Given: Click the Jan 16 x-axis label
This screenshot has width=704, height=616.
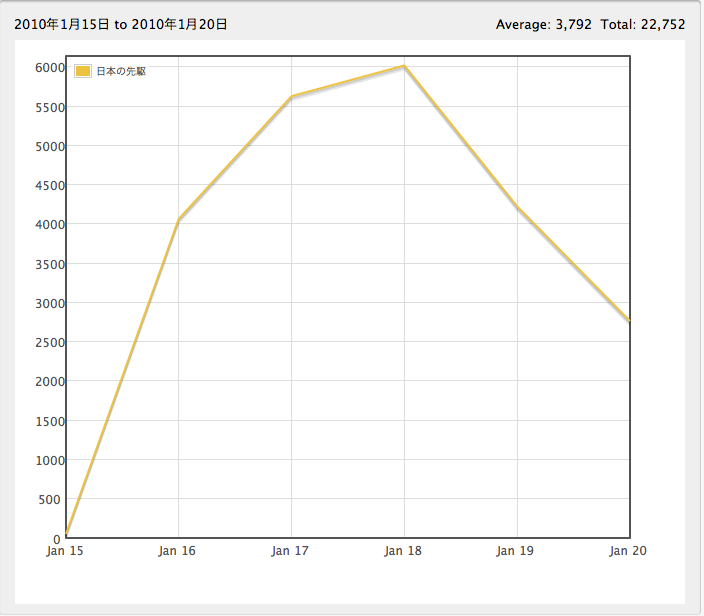Looking at the screenshot, I should [178, 551].
